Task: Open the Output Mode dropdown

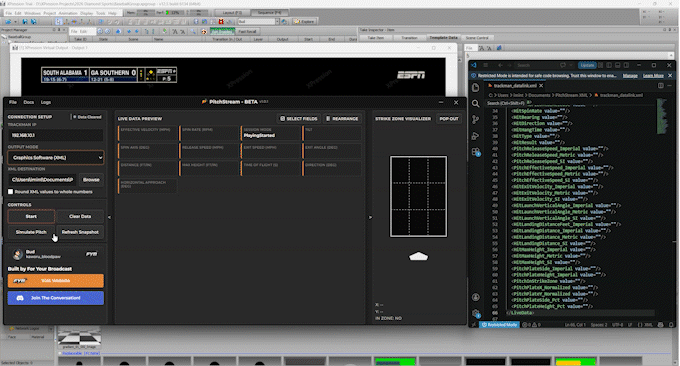Action: 56,157
